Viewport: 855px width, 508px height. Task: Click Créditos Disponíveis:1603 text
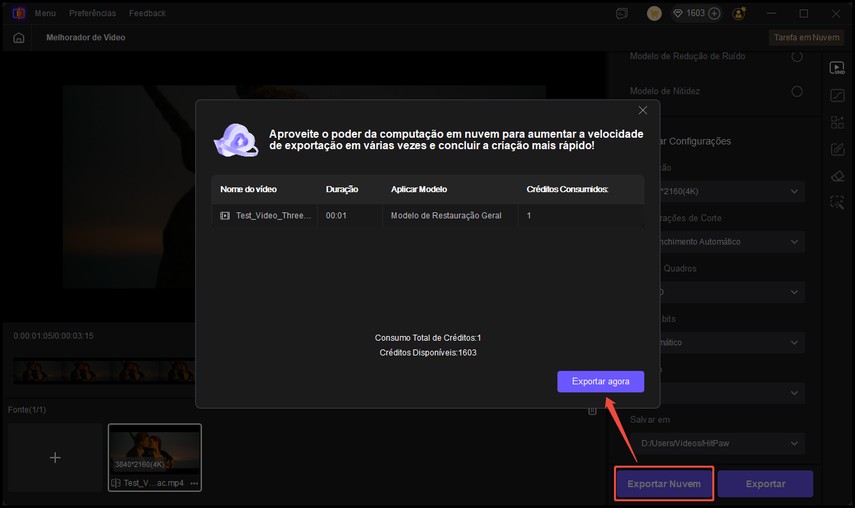(x=428, y=353)
